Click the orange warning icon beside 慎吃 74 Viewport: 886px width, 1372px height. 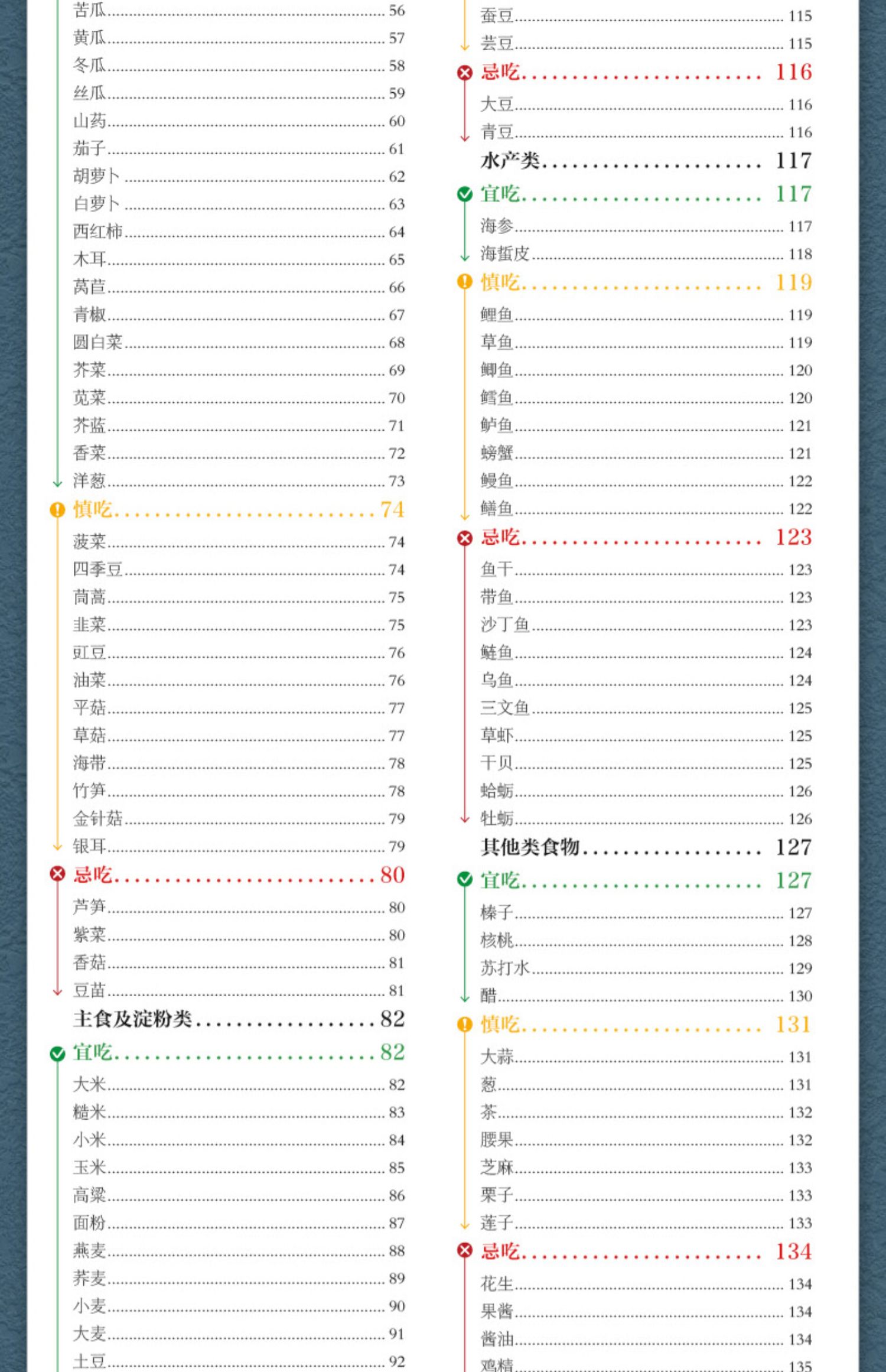[57, 509]
